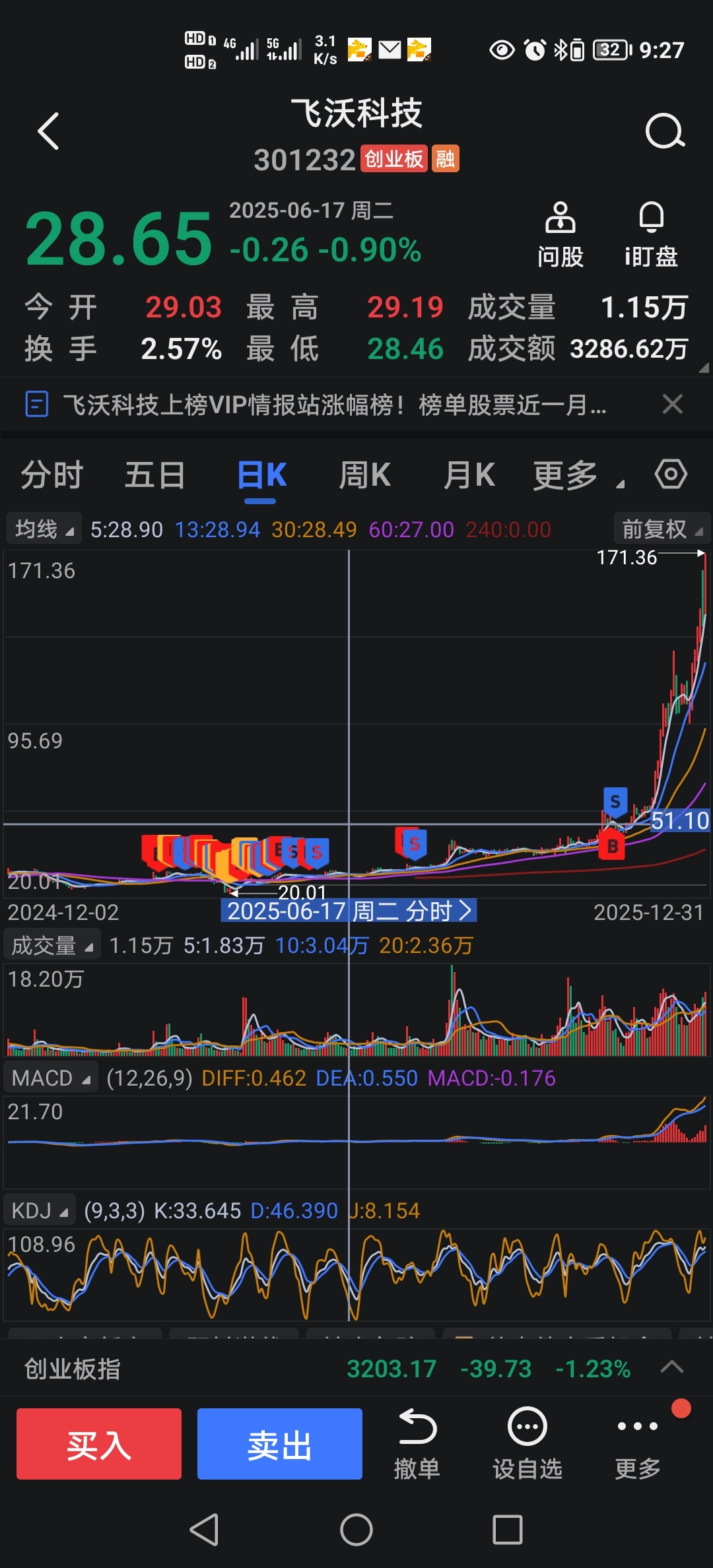Viewport: 713px width, 1568px height.
Task: Tap the KDJ K:33.645 readout
Action: (197, 1210)
